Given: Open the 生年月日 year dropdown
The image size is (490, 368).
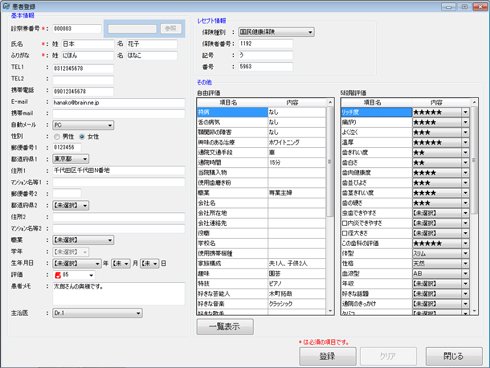Looking at the screenshot, I should [77, 263].
